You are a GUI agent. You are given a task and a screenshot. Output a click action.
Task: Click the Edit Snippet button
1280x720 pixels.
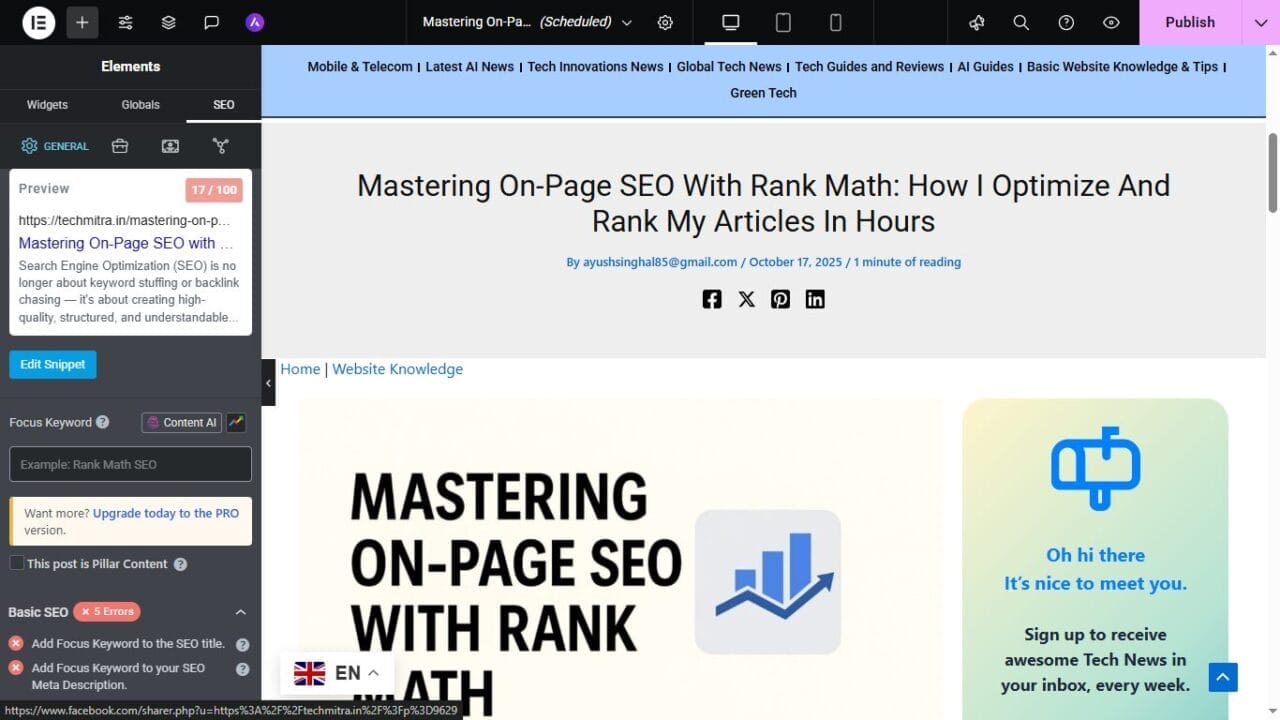pos(53,364)
